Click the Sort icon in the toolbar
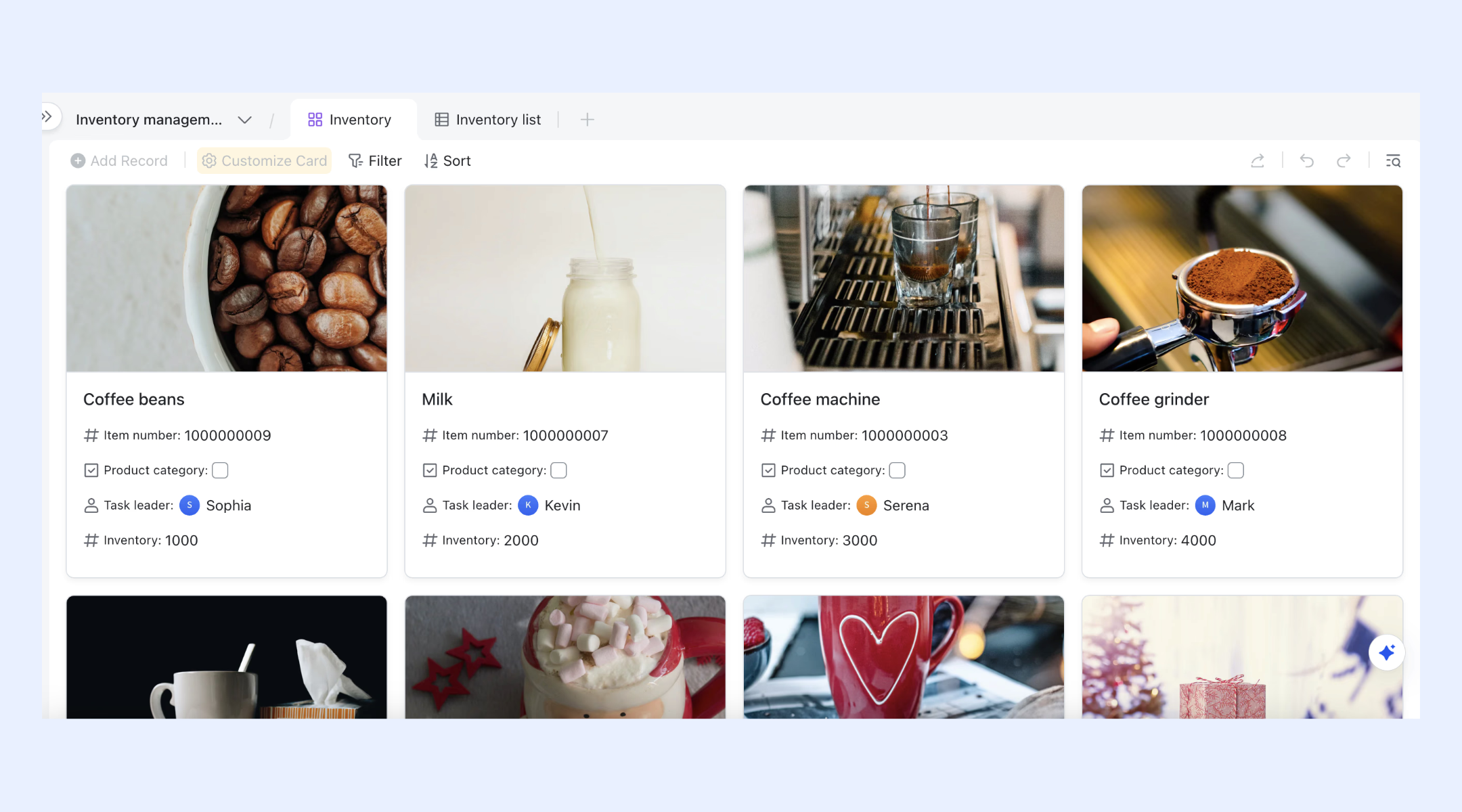Image resolution: width=1462 pixels, height=812 pixels. 431,161
